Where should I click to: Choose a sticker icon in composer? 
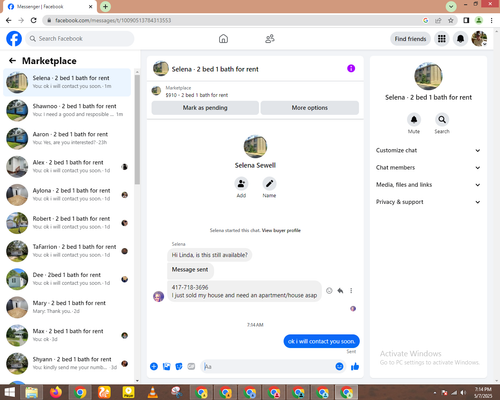(x=179, y=367)
